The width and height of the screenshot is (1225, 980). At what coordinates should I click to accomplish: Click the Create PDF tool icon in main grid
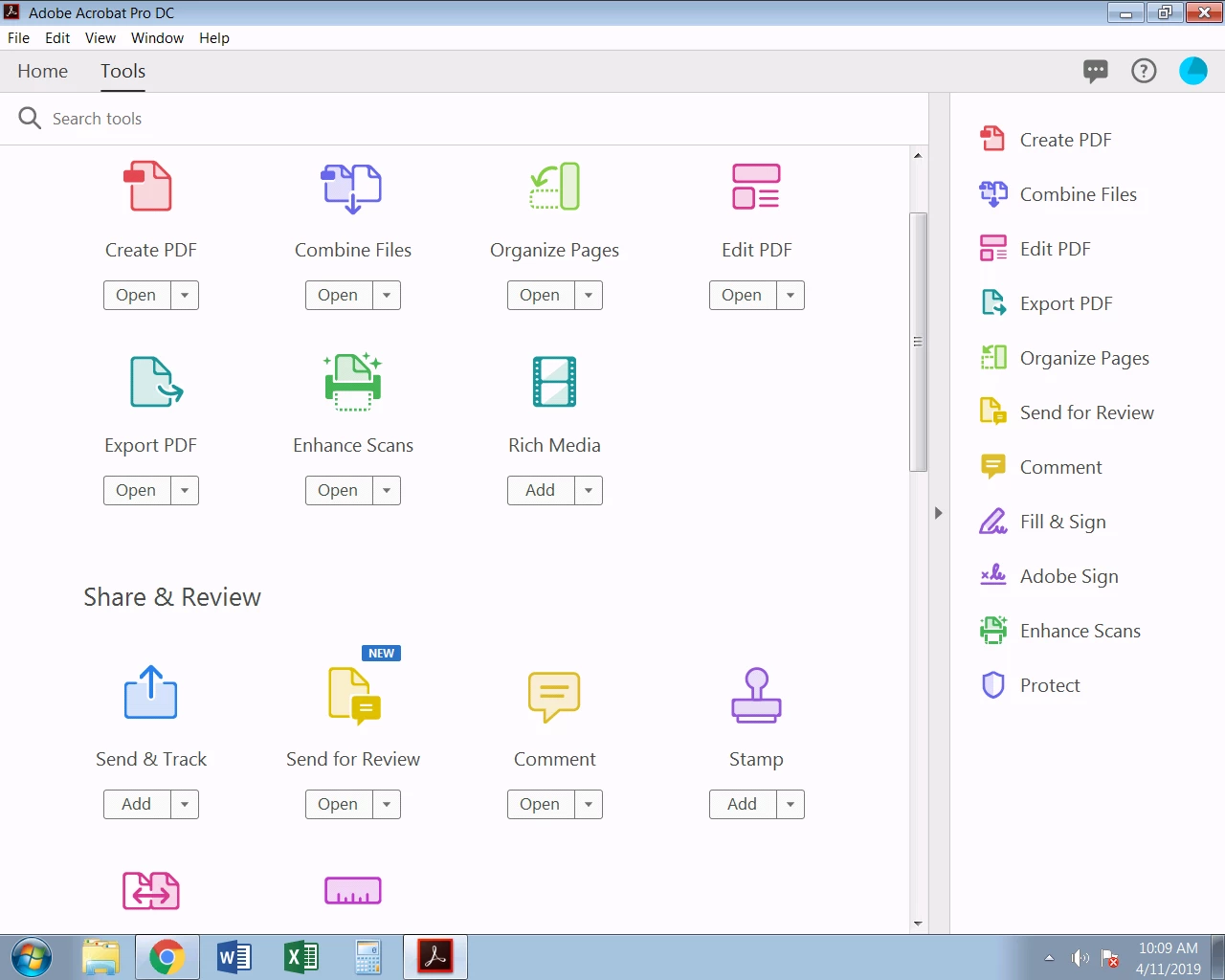coord(148,187)
